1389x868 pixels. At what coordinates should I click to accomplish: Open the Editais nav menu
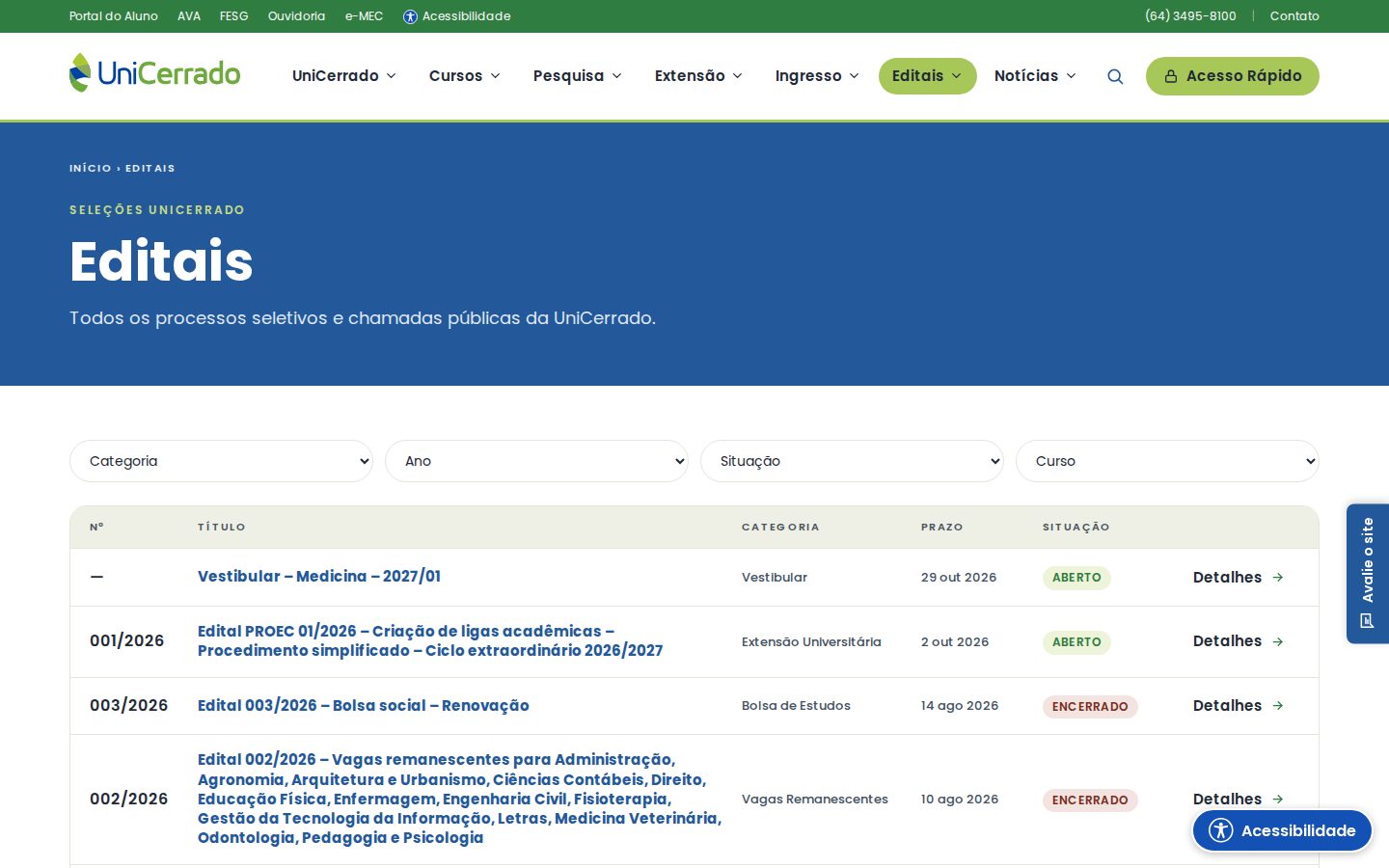pyautogui.click(x=927, y=76)
